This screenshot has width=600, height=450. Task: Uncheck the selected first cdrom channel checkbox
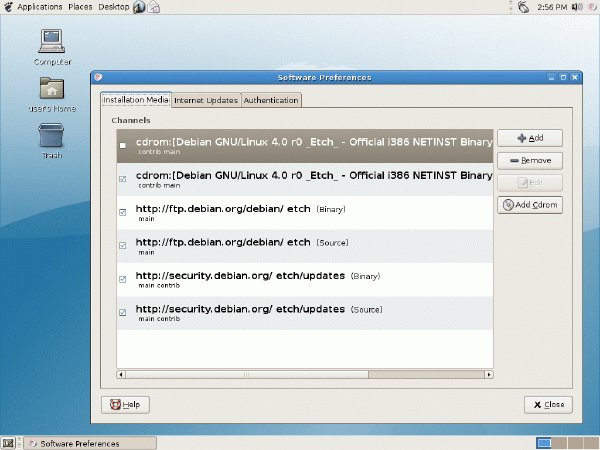122,145
